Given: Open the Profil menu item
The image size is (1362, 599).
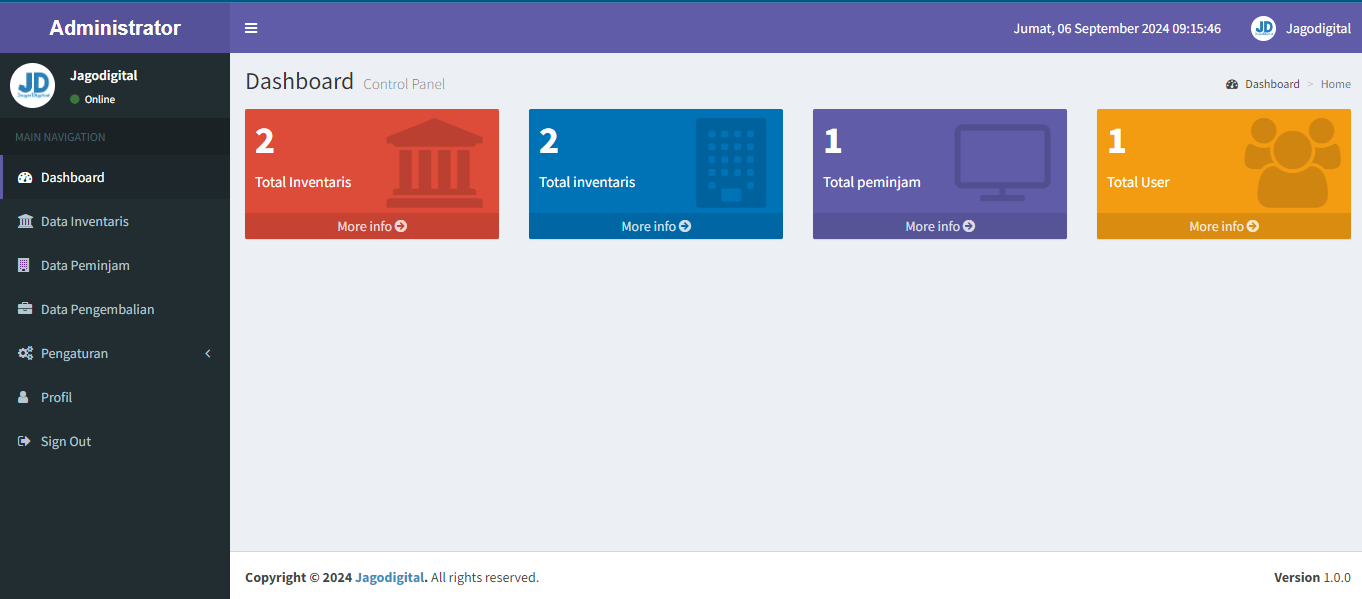Looking at the screenshot, I should [115, 397].
